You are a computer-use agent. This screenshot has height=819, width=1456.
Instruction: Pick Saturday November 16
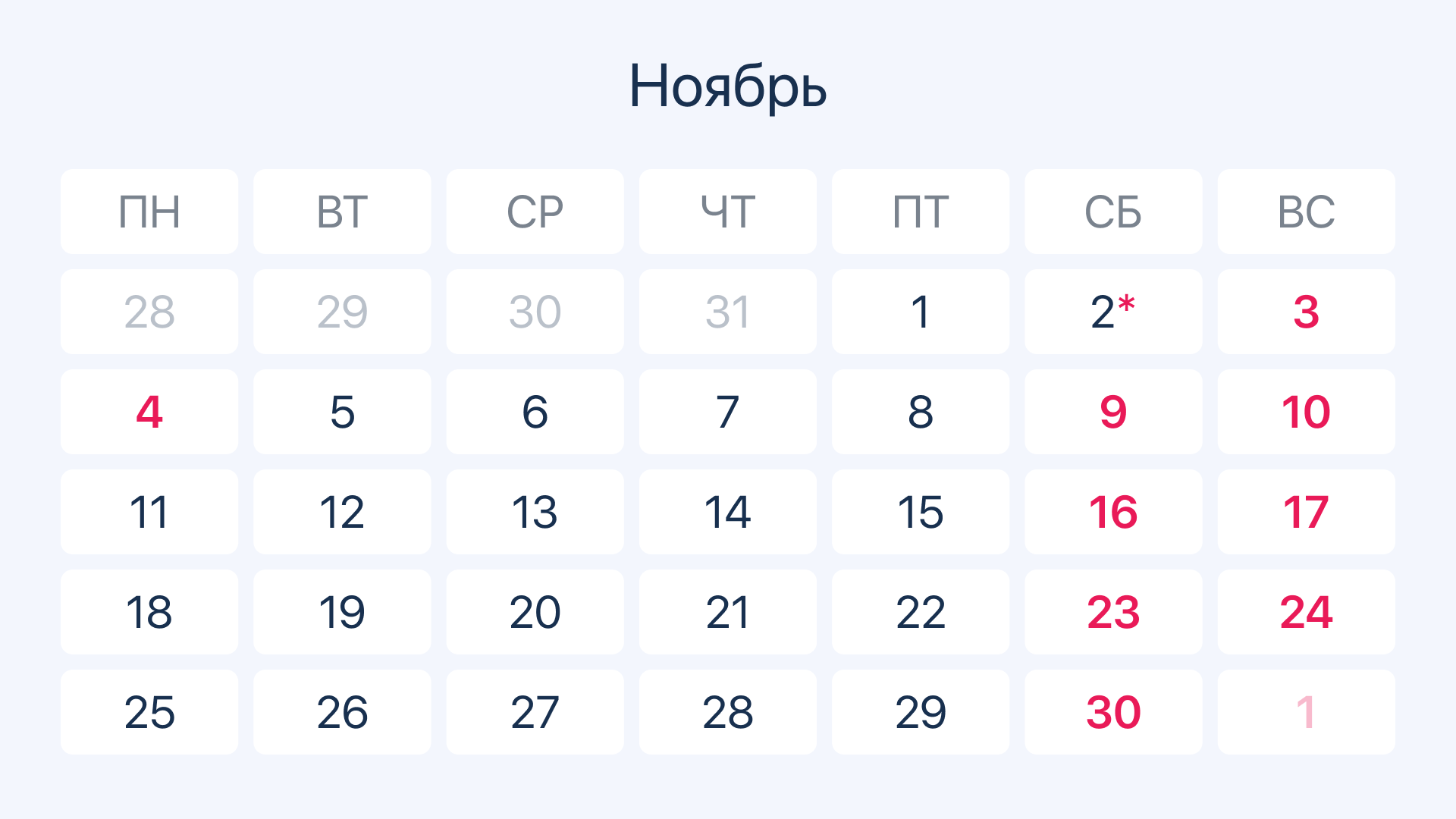tap(1112, 512)
